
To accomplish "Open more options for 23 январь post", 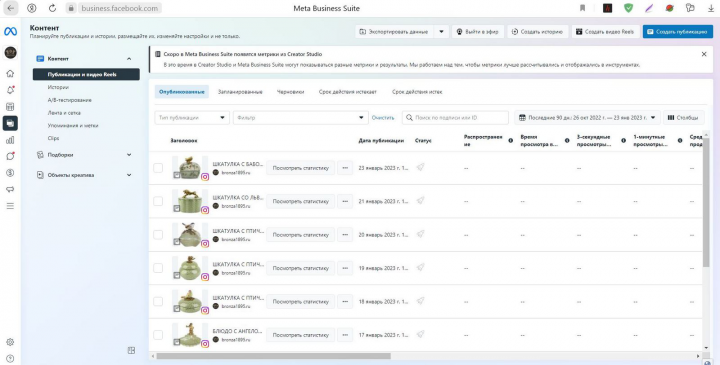I will pyautogui.click(x=345, y=168).
